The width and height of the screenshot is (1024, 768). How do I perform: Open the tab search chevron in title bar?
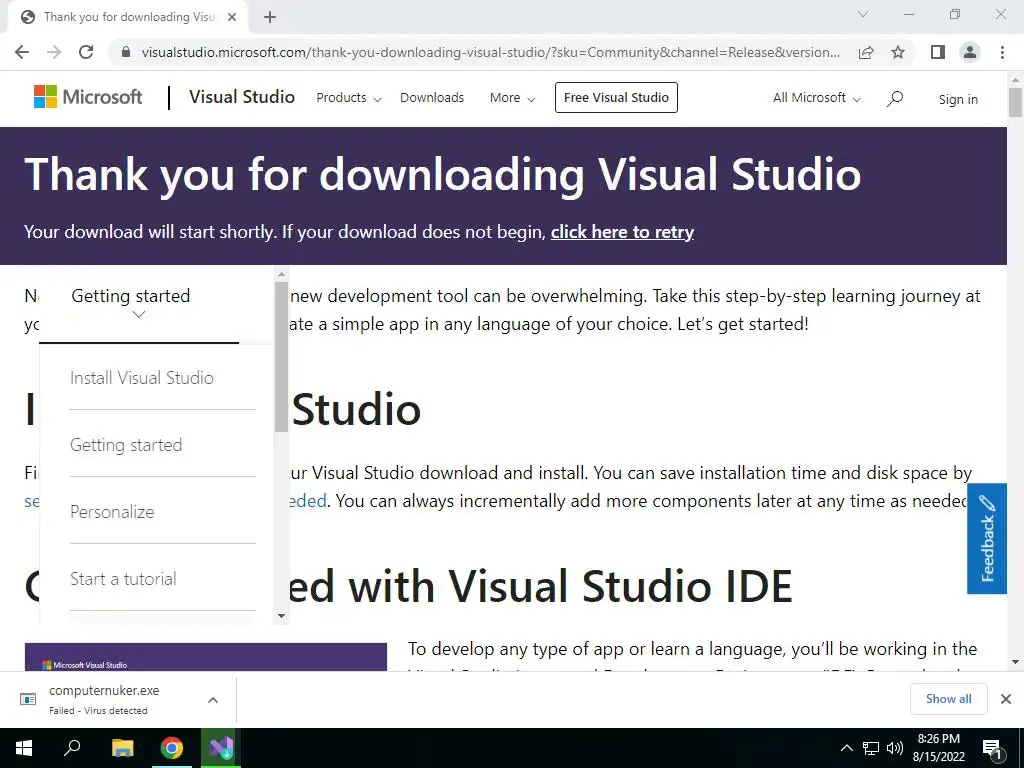coord(863,14)
